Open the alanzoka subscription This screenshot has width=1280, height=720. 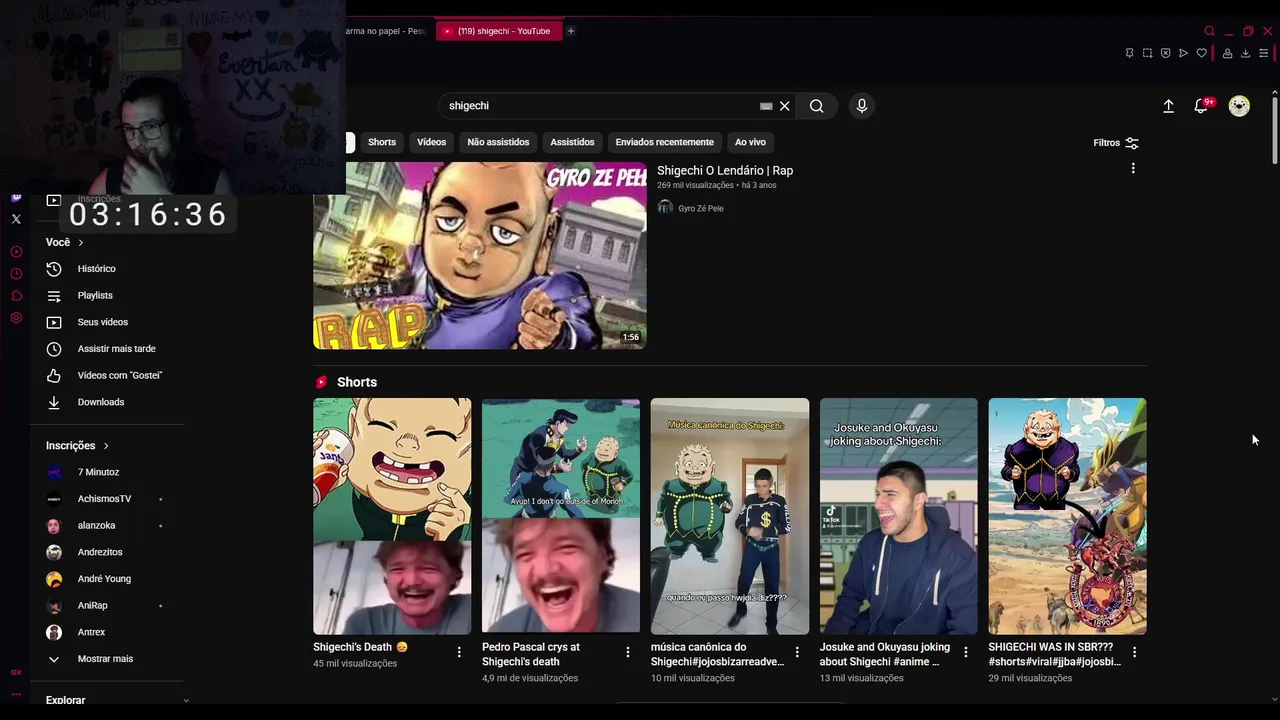(96, 525)
